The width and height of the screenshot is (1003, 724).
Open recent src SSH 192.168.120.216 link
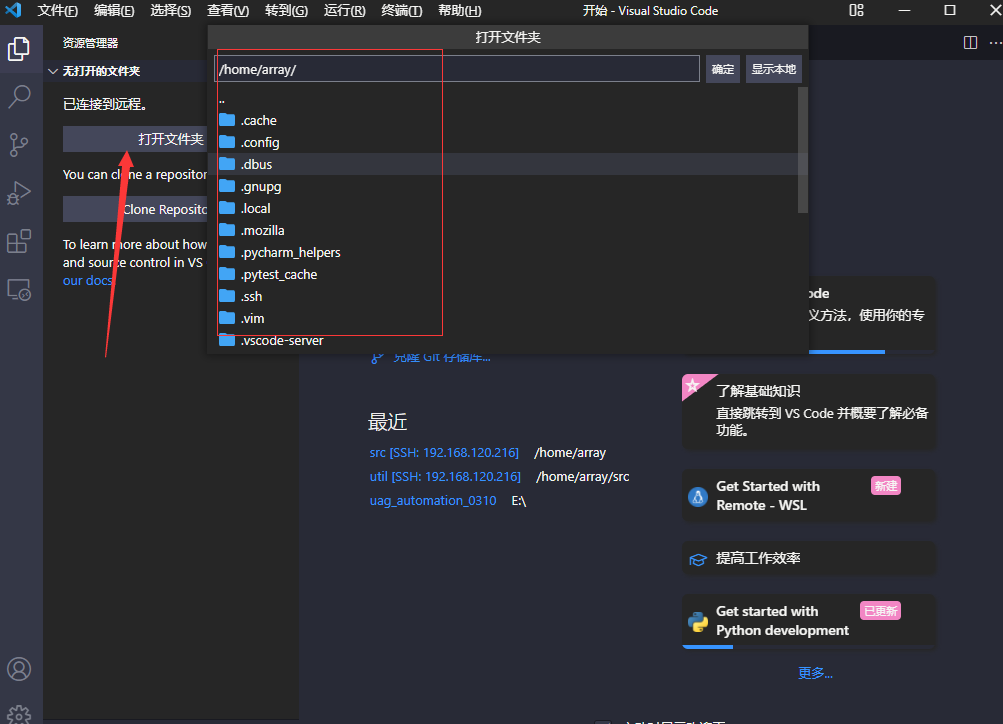[444, 452]
